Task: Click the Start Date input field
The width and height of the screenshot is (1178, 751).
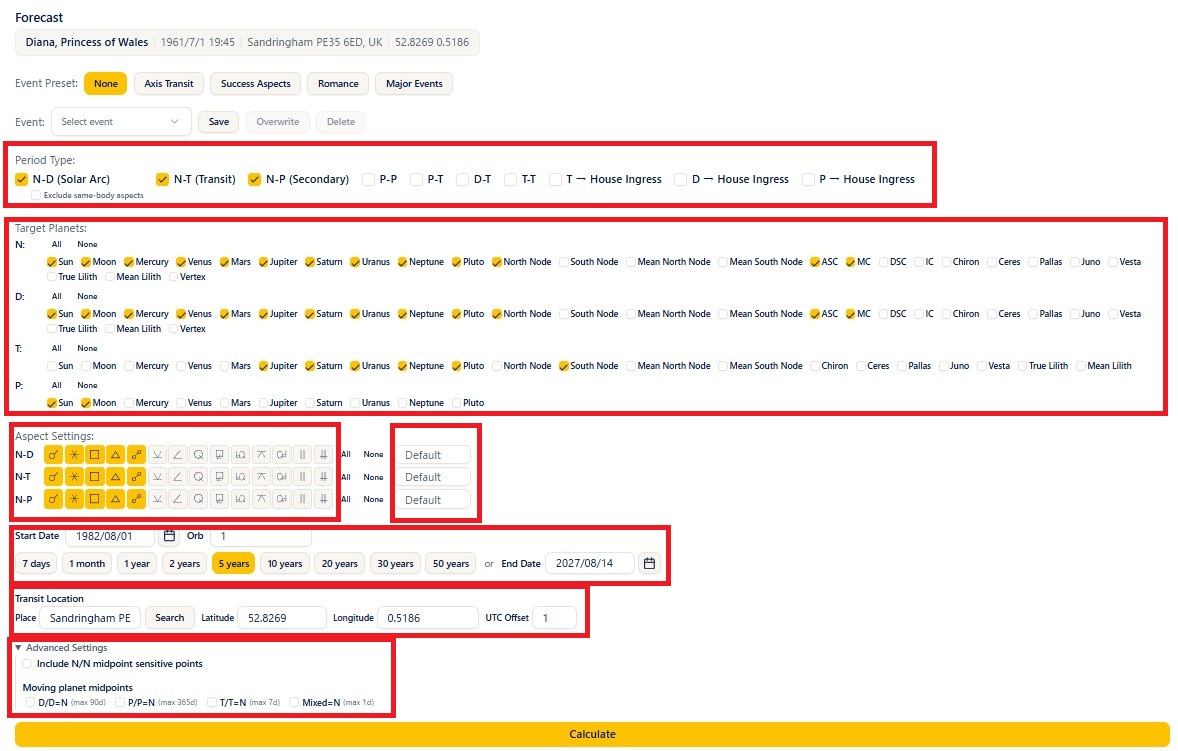Action: [x=110, y=536]
